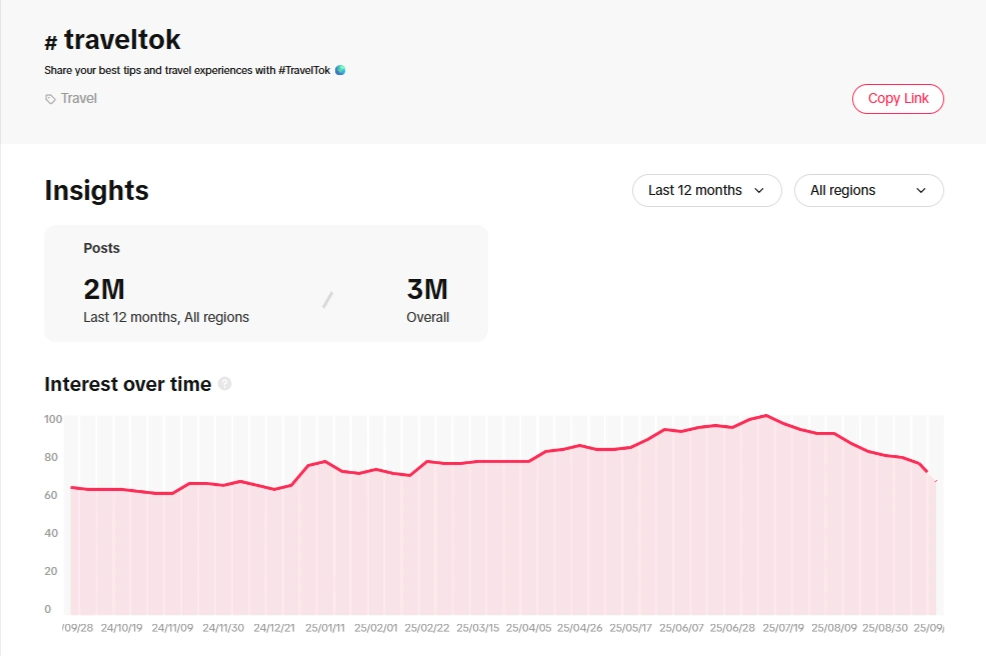Select the 24/11/09 date axis label
The height and width of the screenshot is (656, 986).
(170, 628)
